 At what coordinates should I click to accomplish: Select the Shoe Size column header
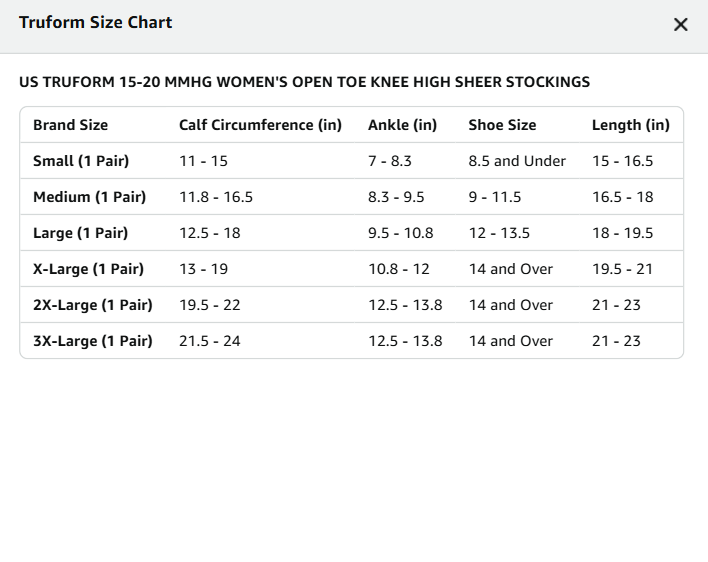click(x=502, y=125)
